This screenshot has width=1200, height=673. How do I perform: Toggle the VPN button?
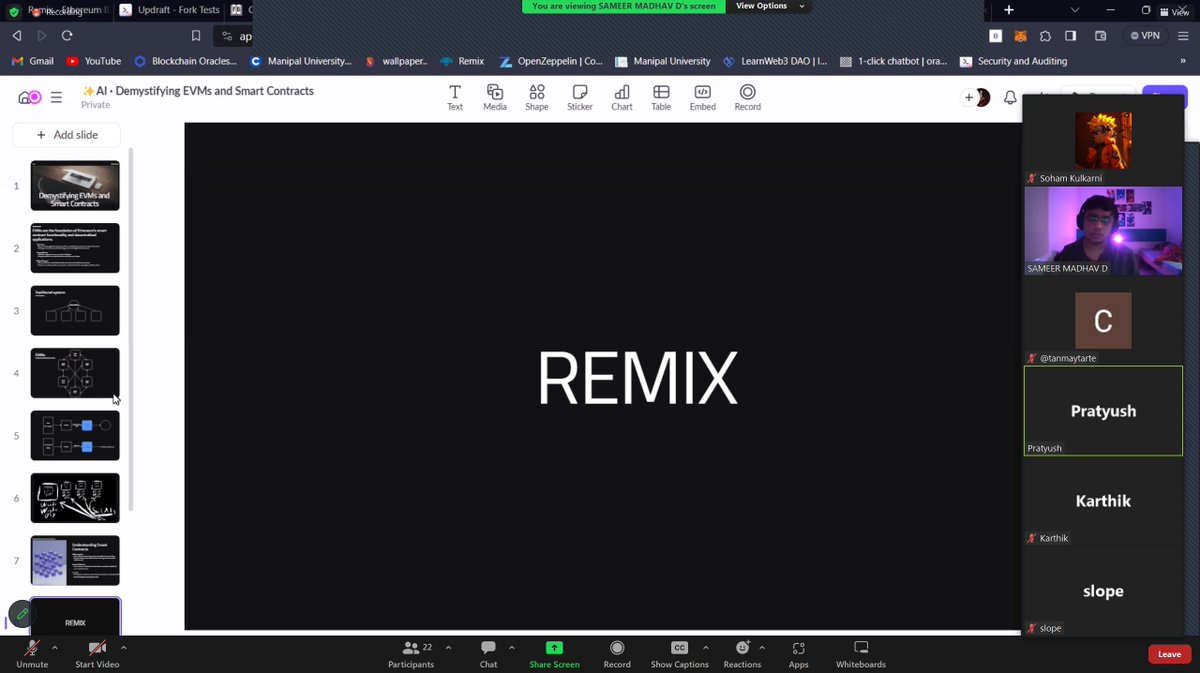click(1145, 35)
